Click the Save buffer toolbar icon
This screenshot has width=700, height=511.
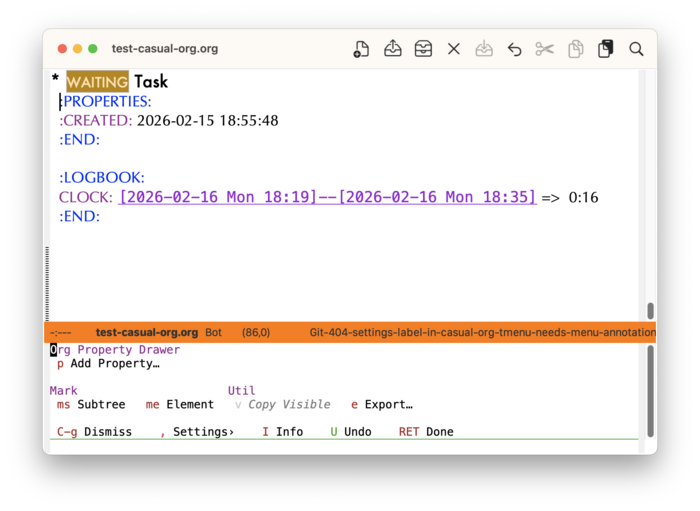pyautogui.click(x=484, y=49)
